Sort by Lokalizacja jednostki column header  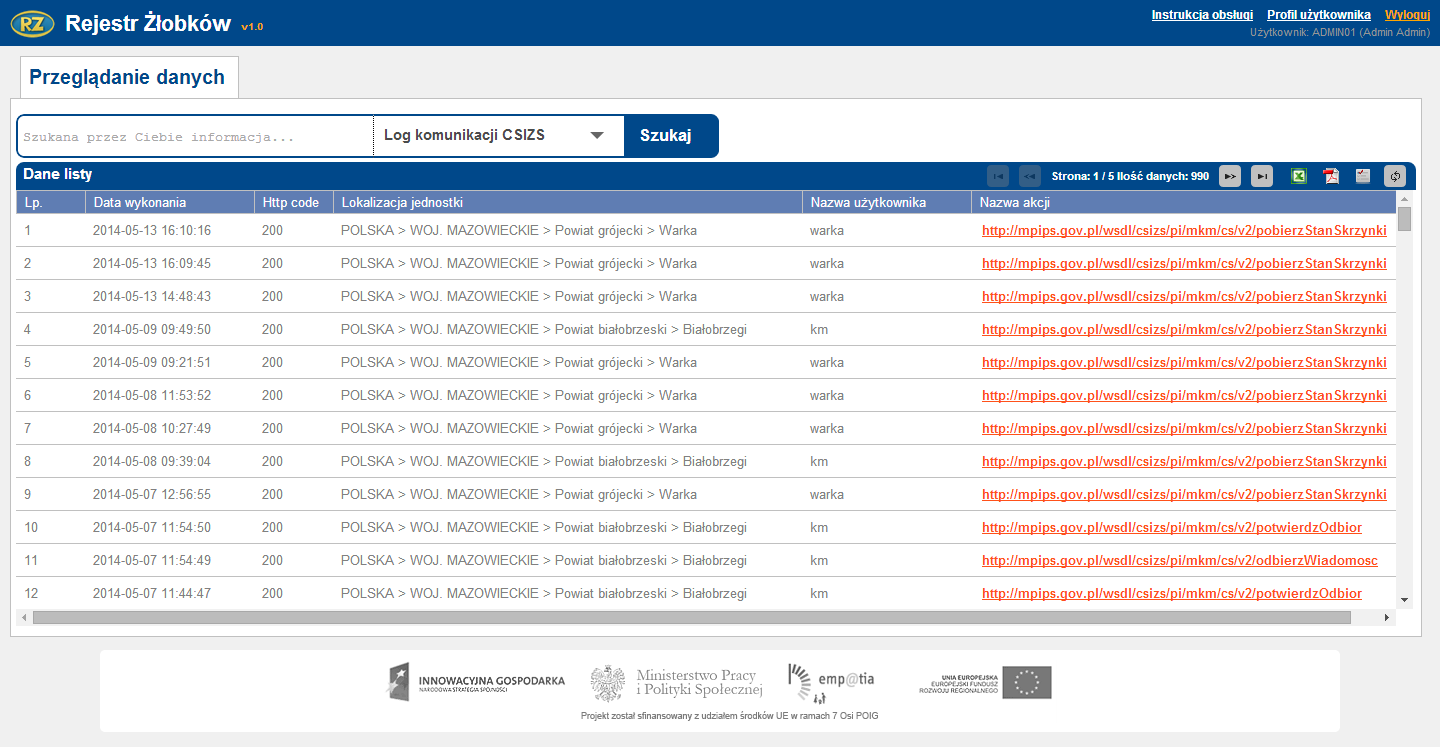(568, 202)
